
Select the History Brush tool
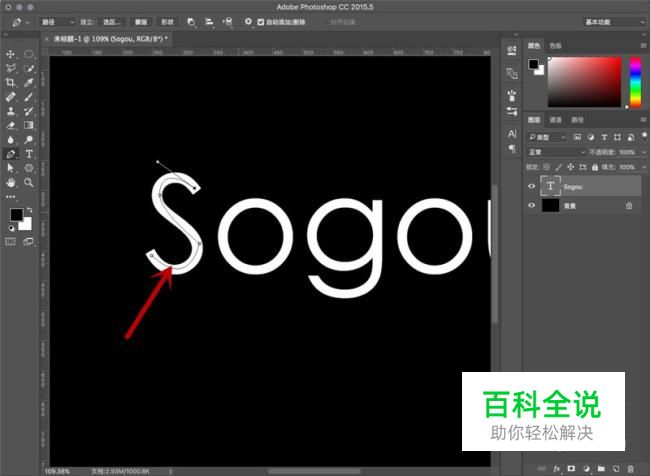29,111
